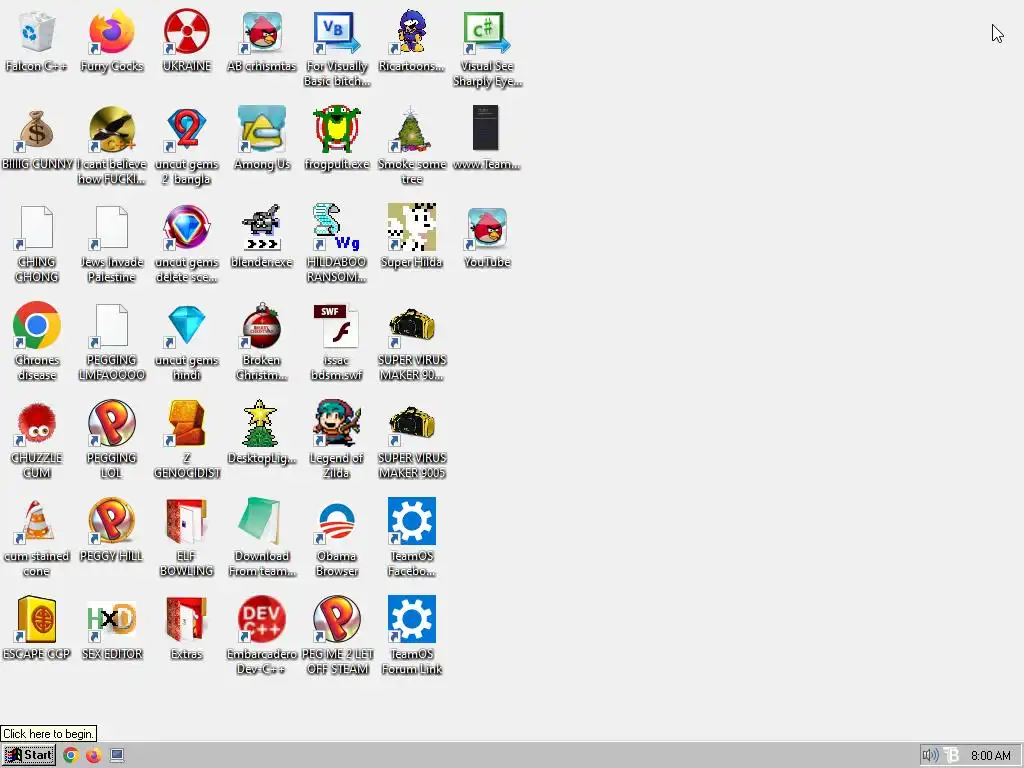Open the Smoke some tree icon

point(412,129)
